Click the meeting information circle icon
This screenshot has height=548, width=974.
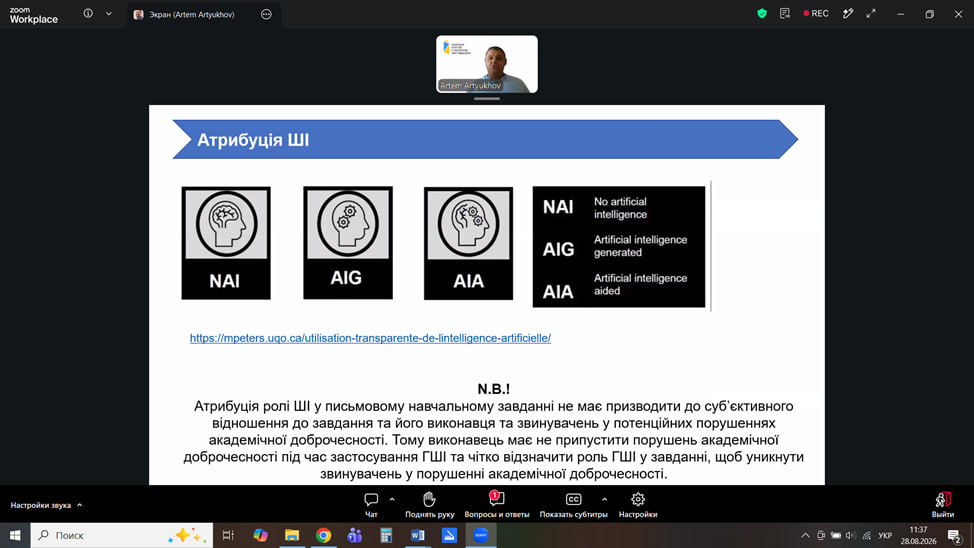(88, 14)
